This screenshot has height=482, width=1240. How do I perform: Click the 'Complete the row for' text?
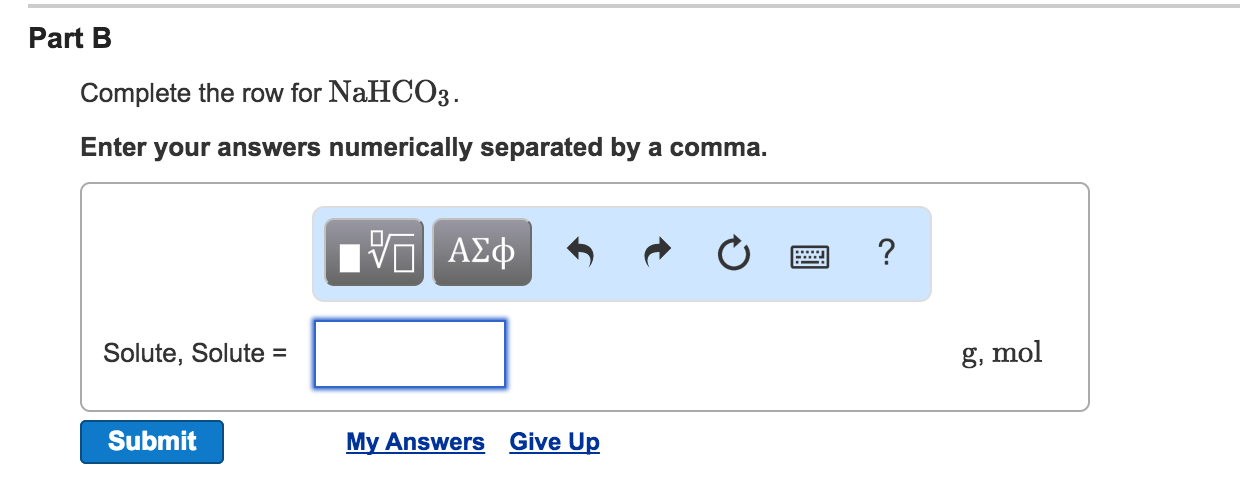[x=200, y=94]
